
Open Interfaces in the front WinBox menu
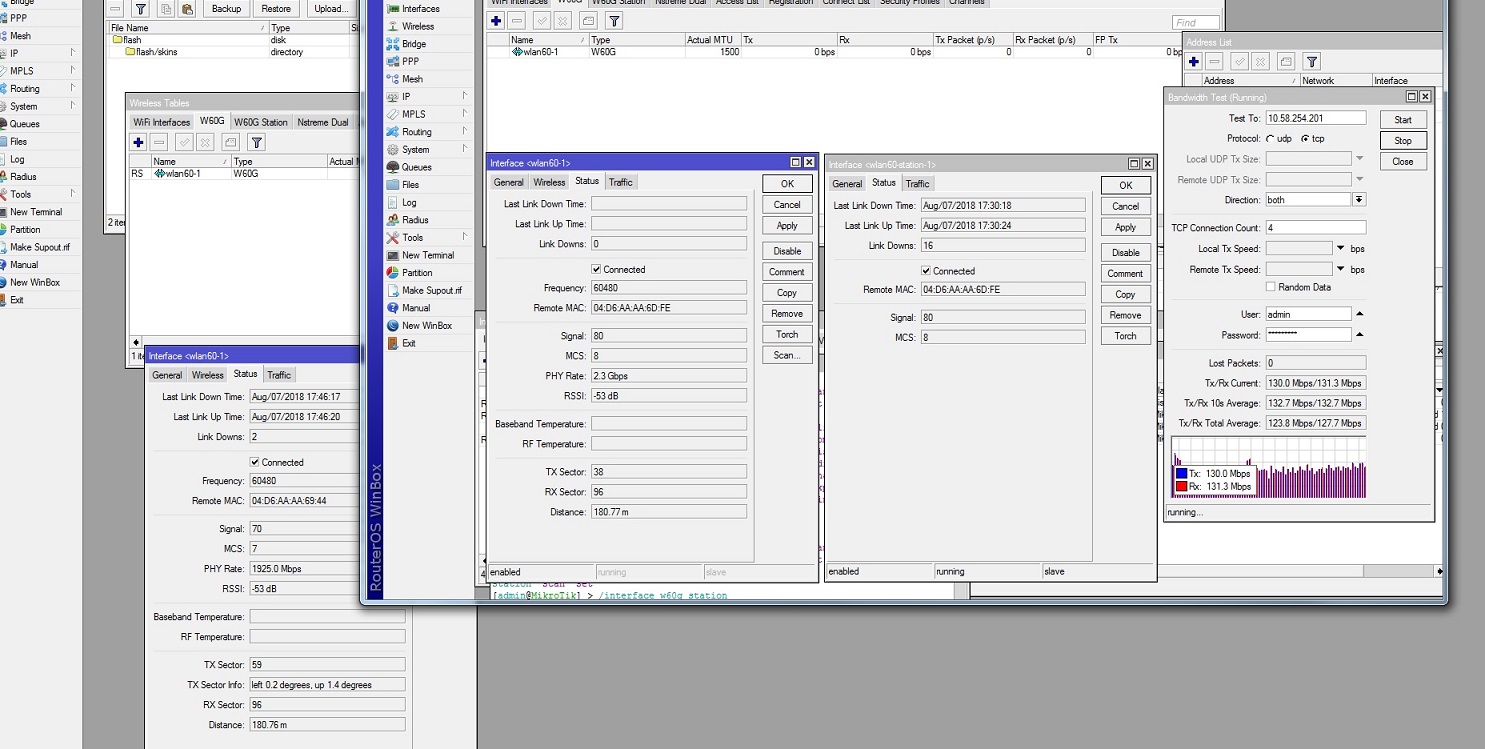[x=420, y=9]
